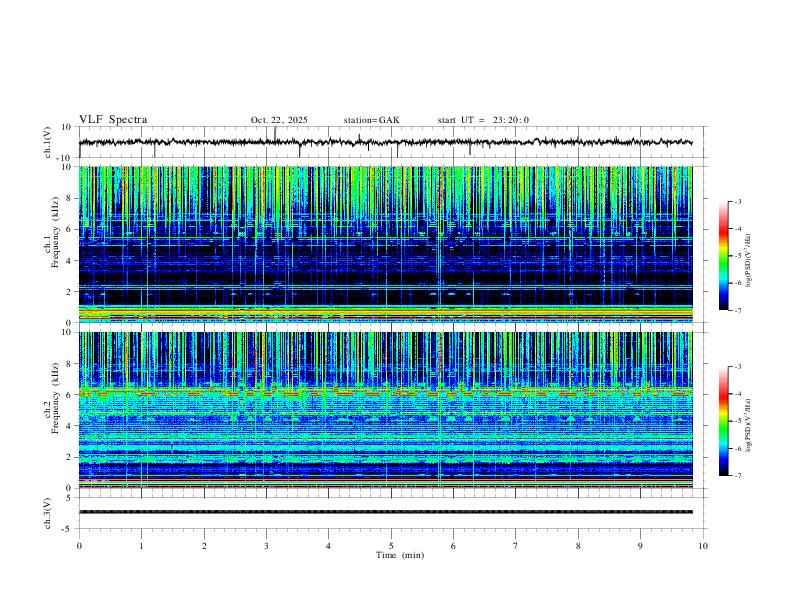The width and height of the screenshot is (792, 612).
Task: Click the "10" time axis tick label
Action: point(703,546)
